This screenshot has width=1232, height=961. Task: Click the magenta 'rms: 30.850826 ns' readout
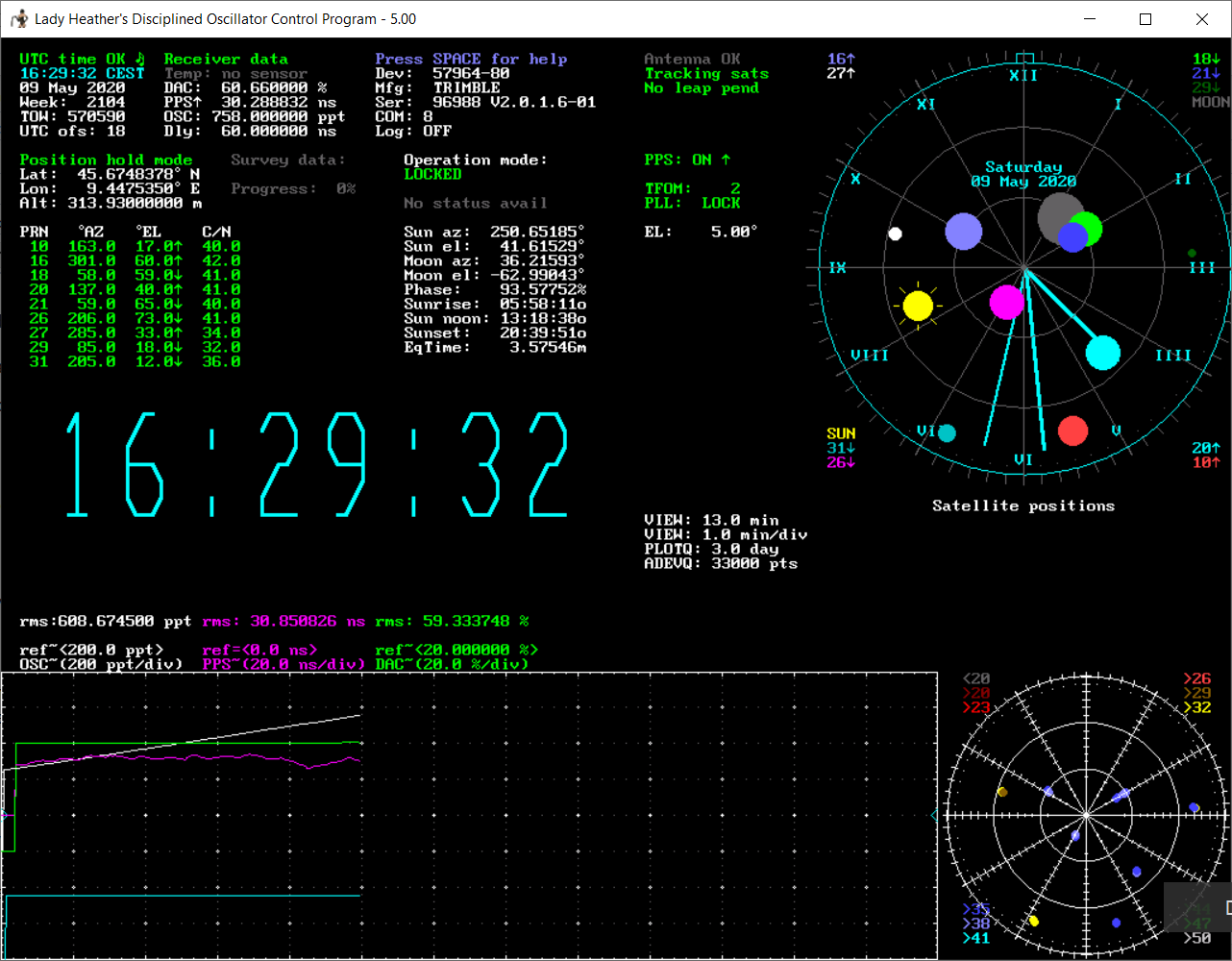pos(283,622)
